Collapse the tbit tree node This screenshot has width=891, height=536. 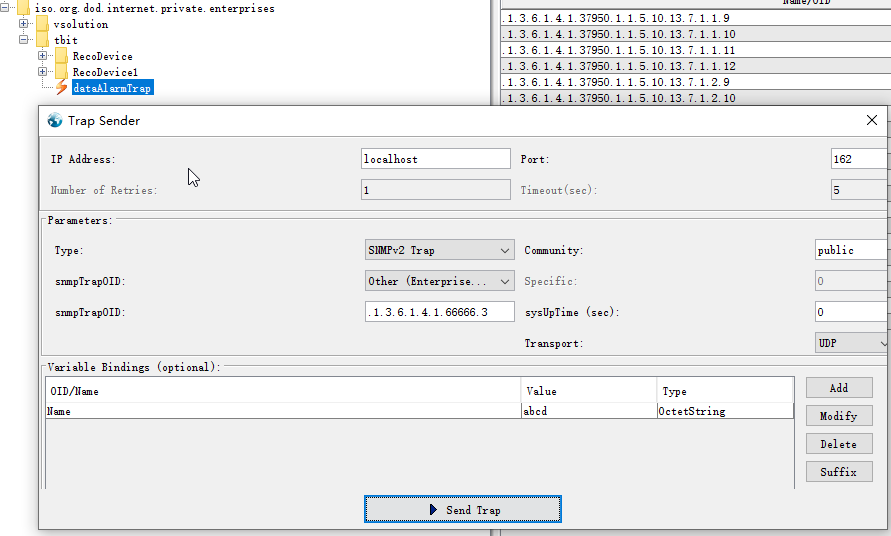click(x=23, y=40)
